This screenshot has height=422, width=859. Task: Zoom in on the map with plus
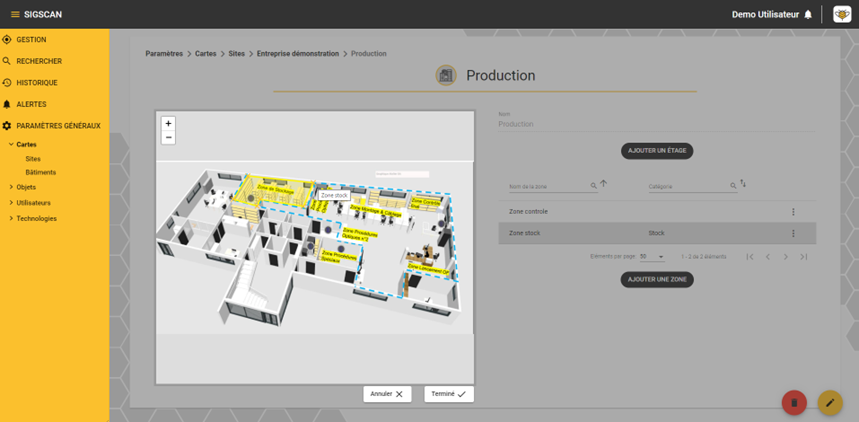click(168, 124)
